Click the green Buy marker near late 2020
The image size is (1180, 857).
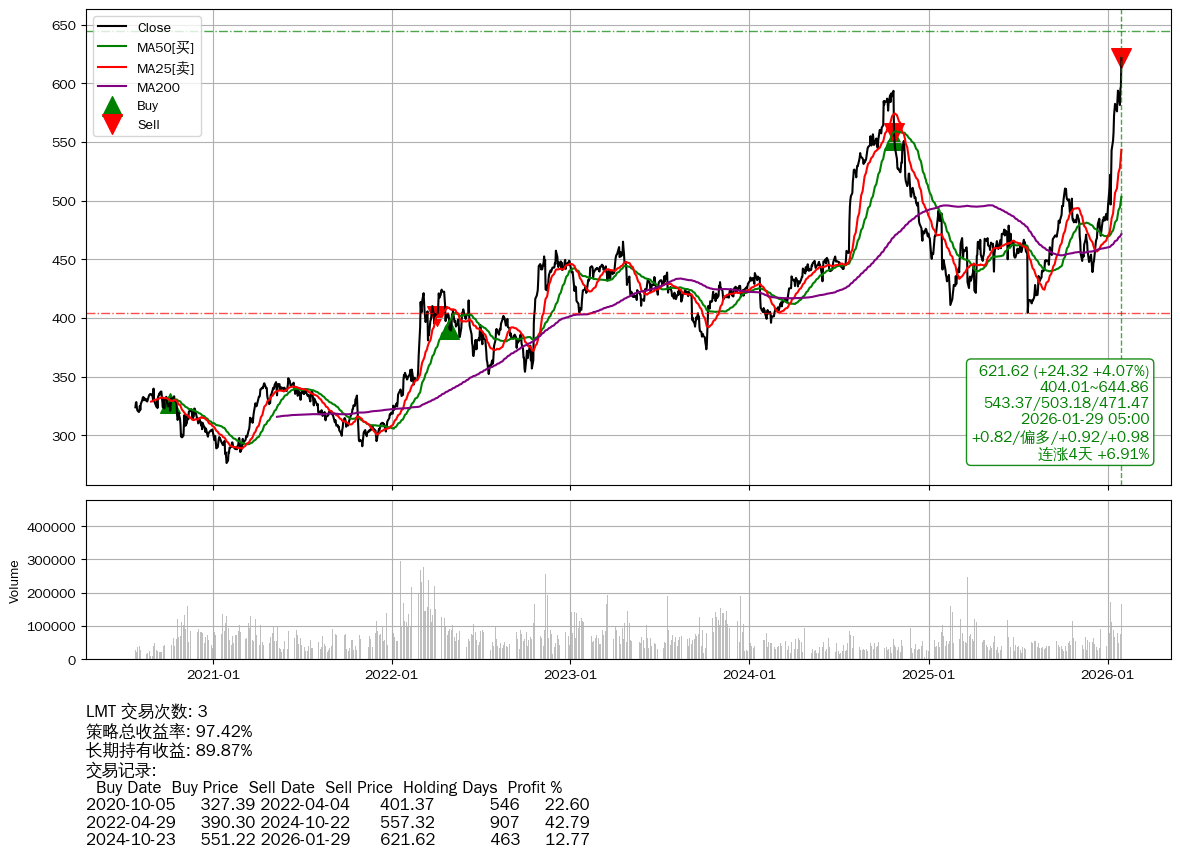coord(169,404)
